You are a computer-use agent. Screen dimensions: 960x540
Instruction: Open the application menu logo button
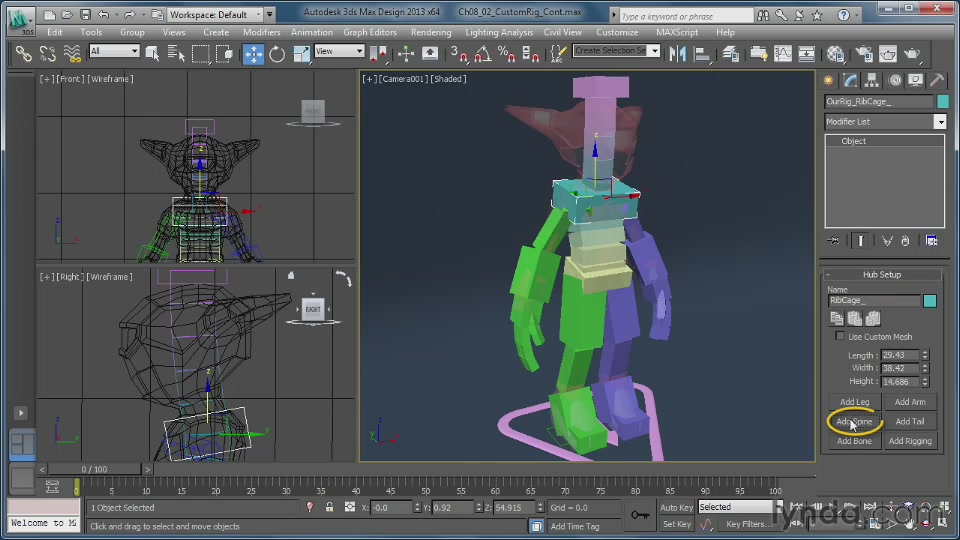pyautogui.click(x=21, y=20)
